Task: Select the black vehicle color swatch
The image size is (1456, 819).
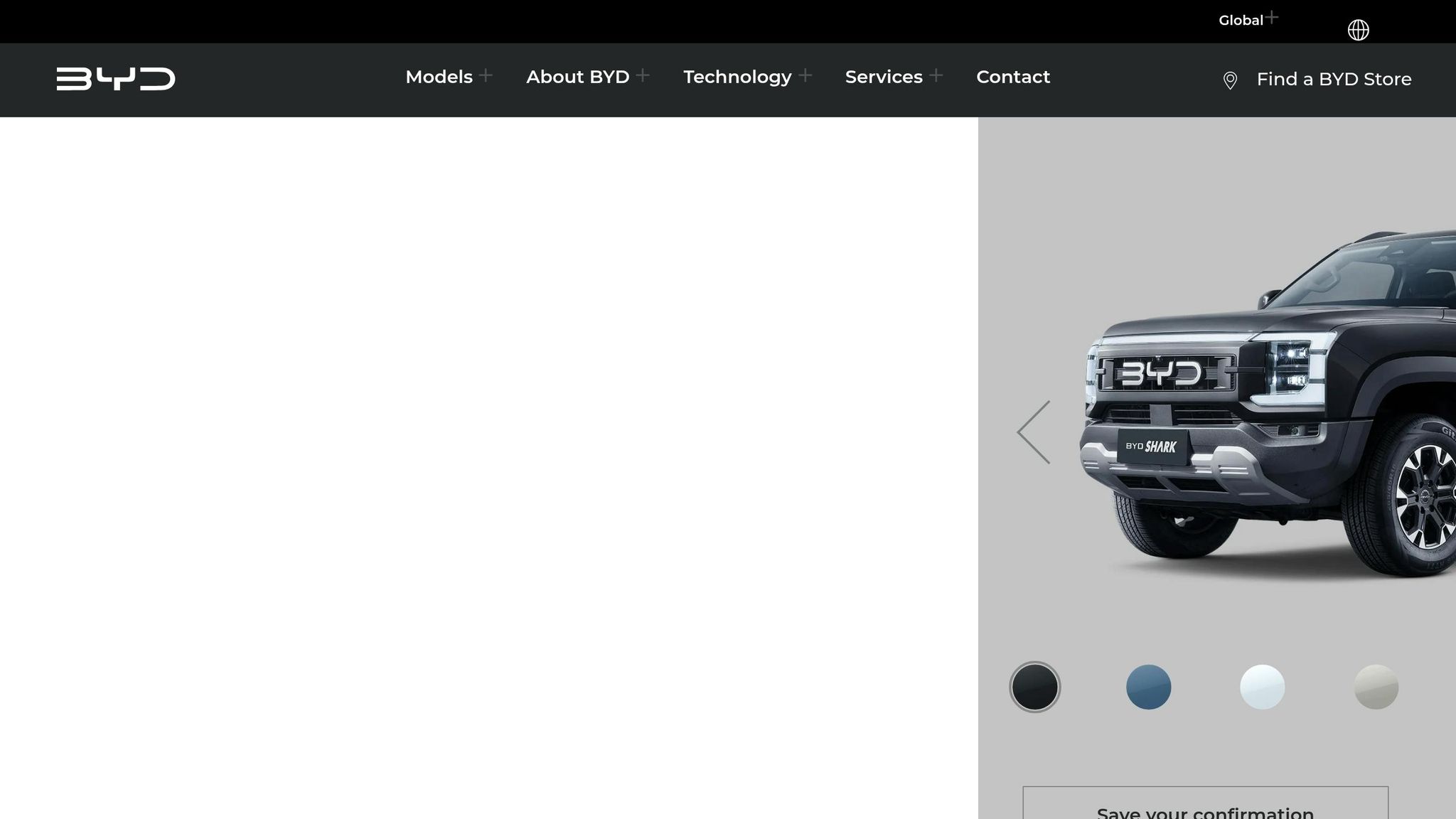Action: 1034,687
